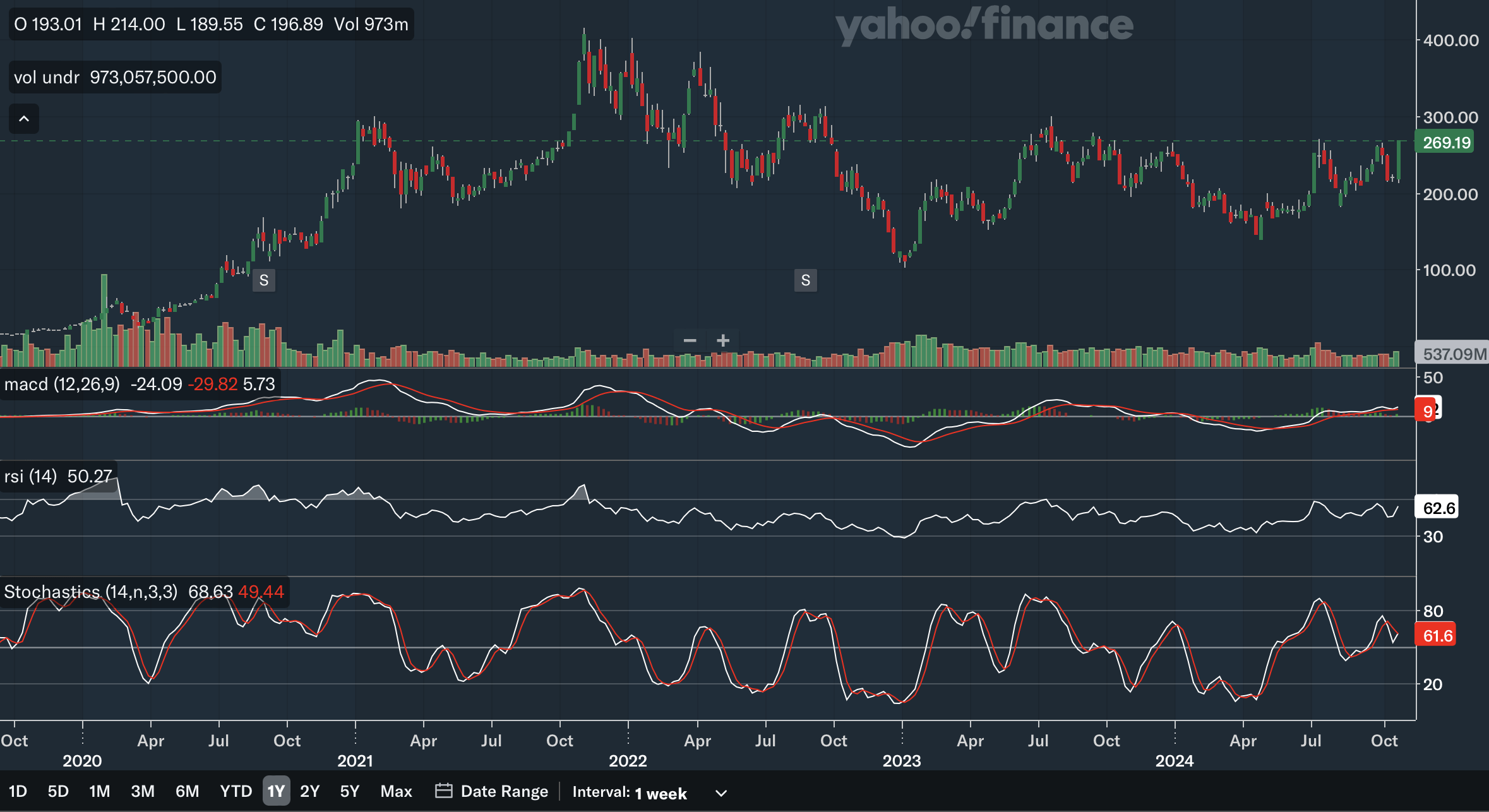This screenshot has width=1489, height=812.
Task: Choose the YTD time range
Action: pos(236,791)
